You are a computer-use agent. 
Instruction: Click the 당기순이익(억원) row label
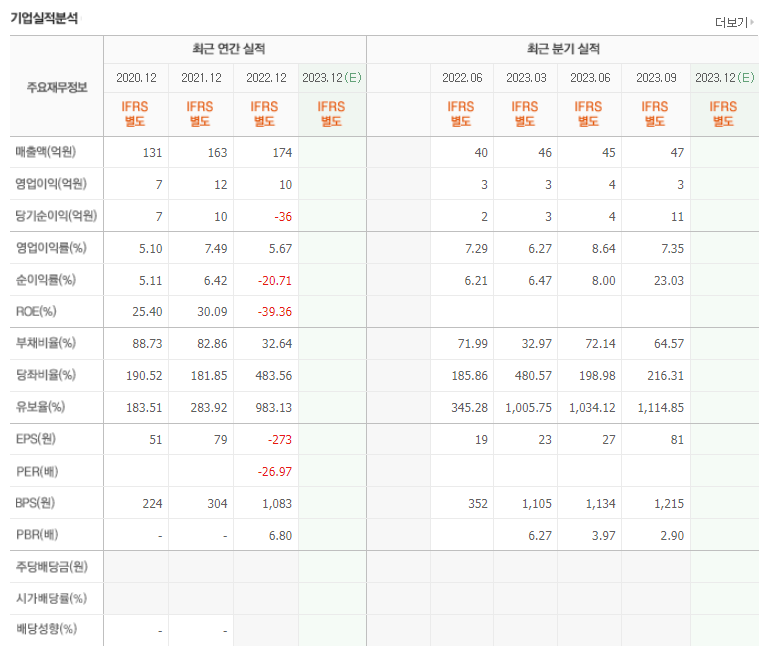pyautogui.click(x=56, y=215)
